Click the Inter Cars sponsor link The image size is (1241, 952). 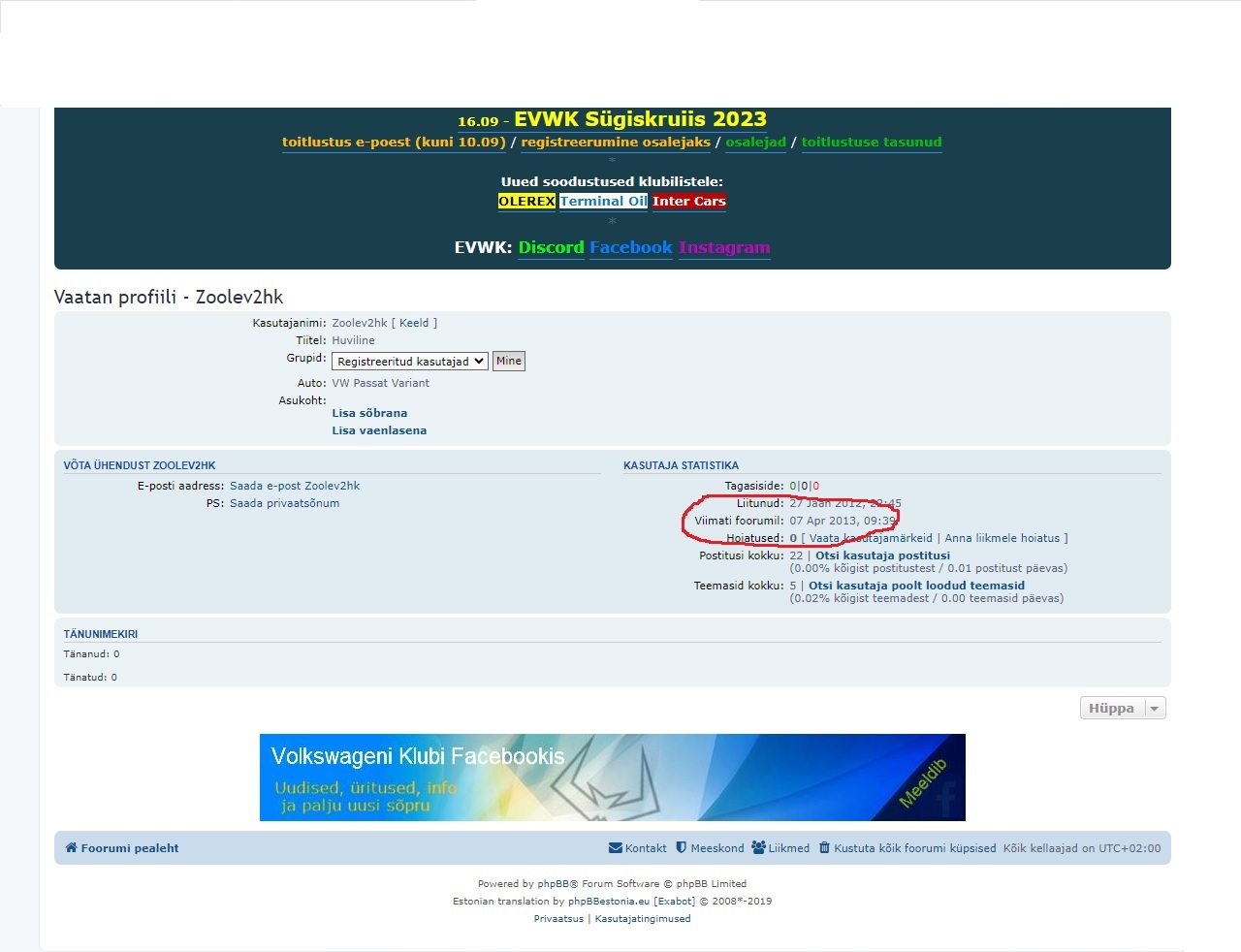(x=688, y=202)
